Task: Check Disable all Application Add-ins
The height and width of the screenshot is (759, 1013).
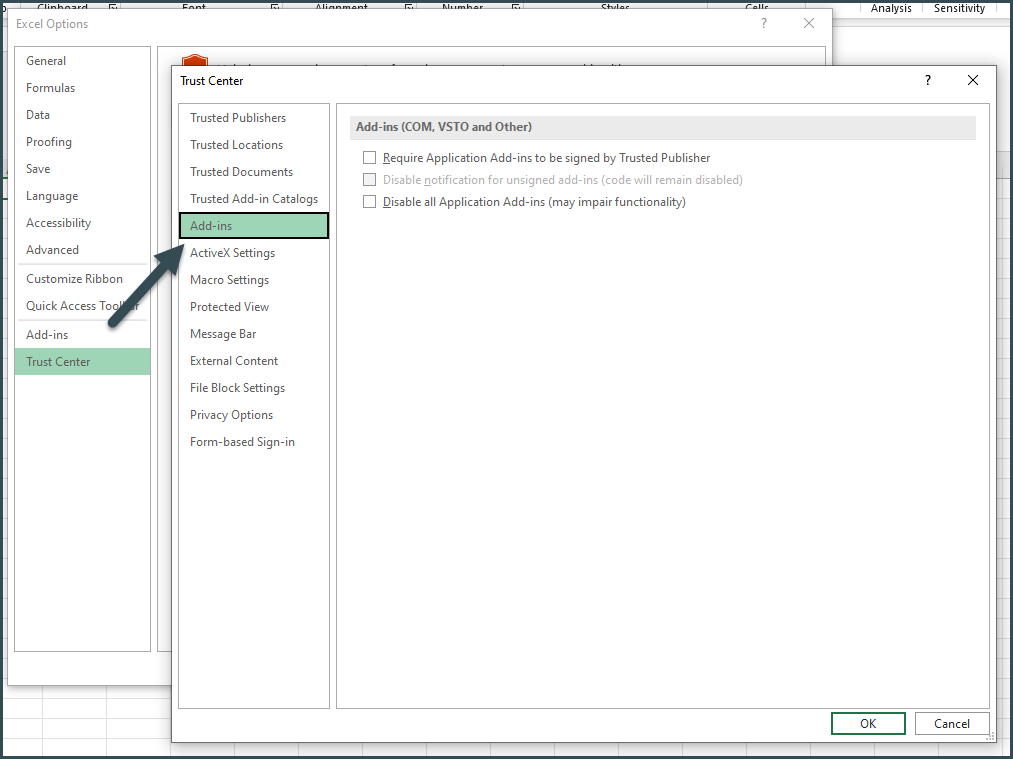Action: click(x=369, y=201)
